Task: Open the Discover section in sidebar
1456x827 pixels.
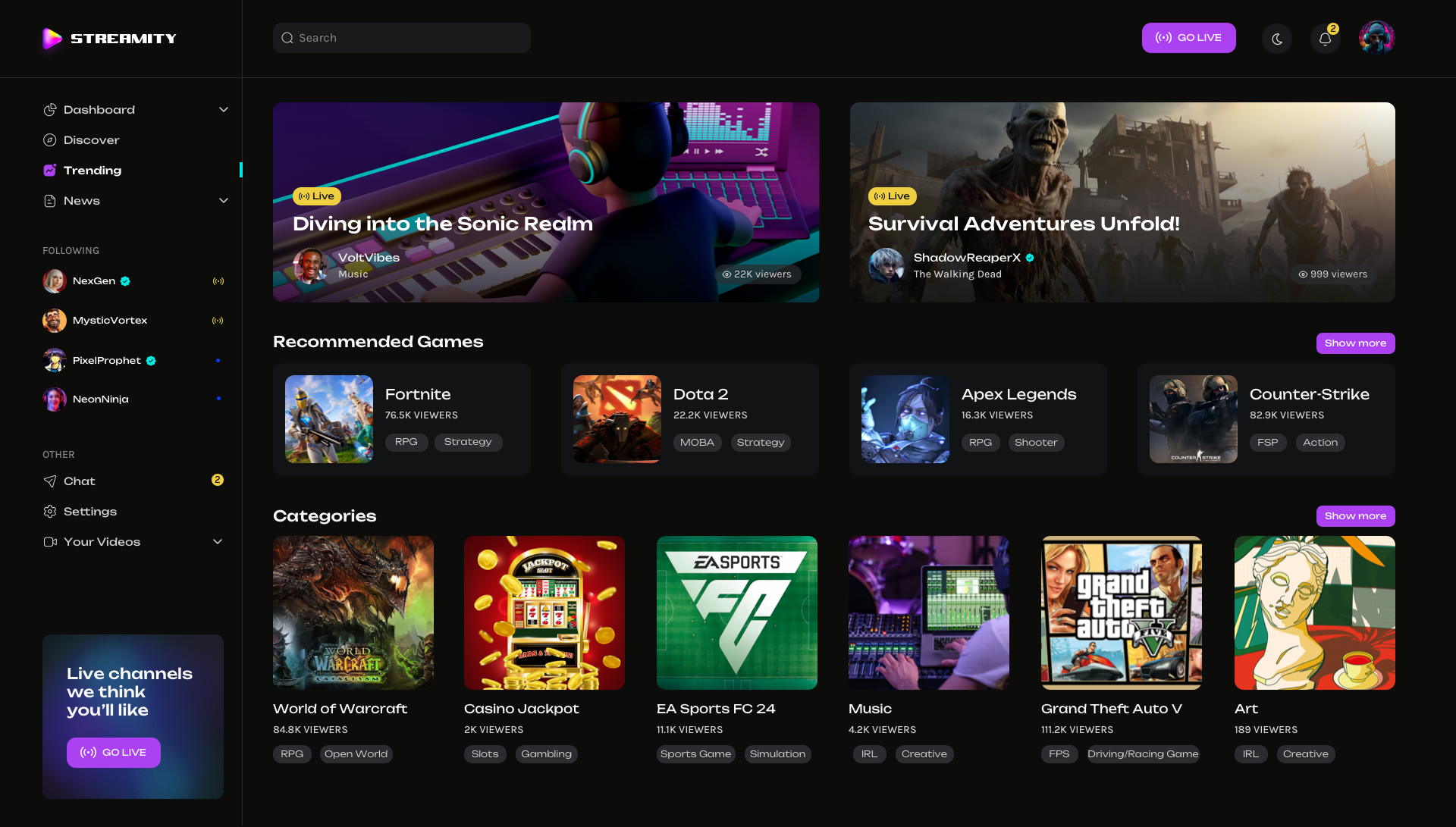Action: (x=91, y=139)
